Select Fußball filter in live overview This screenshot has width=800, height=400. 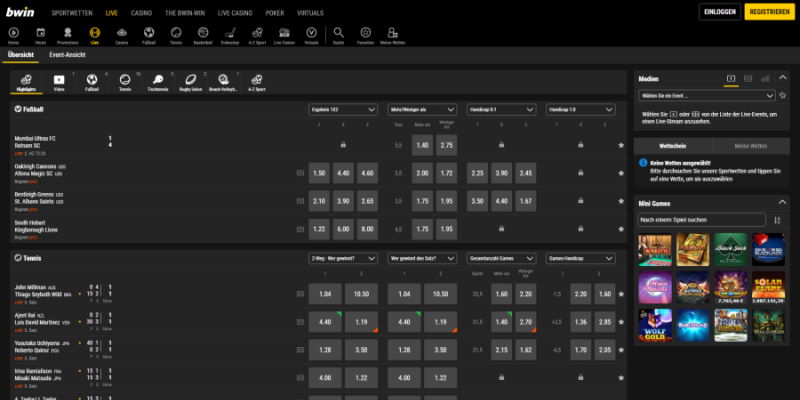click(x=92, y=83)
